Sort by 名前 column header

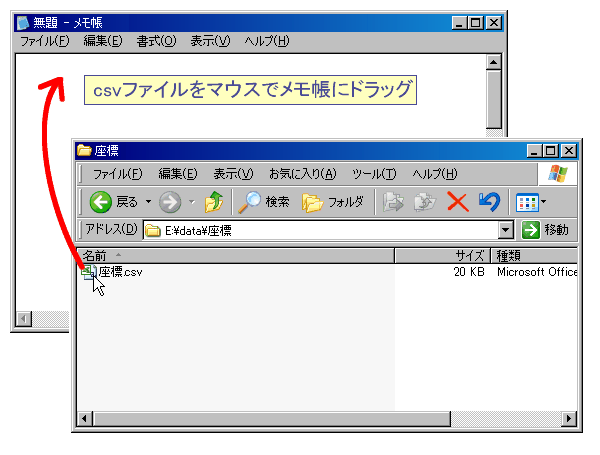tap(235, 255)
